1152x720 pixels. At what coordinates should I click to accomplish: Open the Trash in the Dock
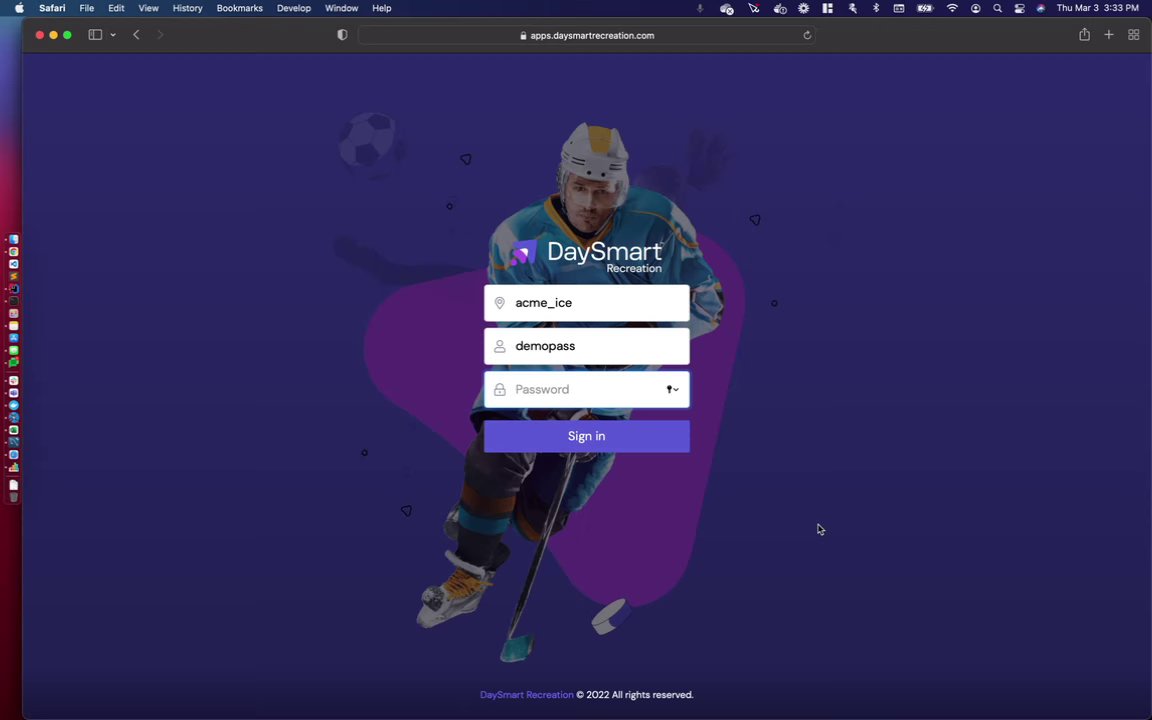click(x=13, y=497)
